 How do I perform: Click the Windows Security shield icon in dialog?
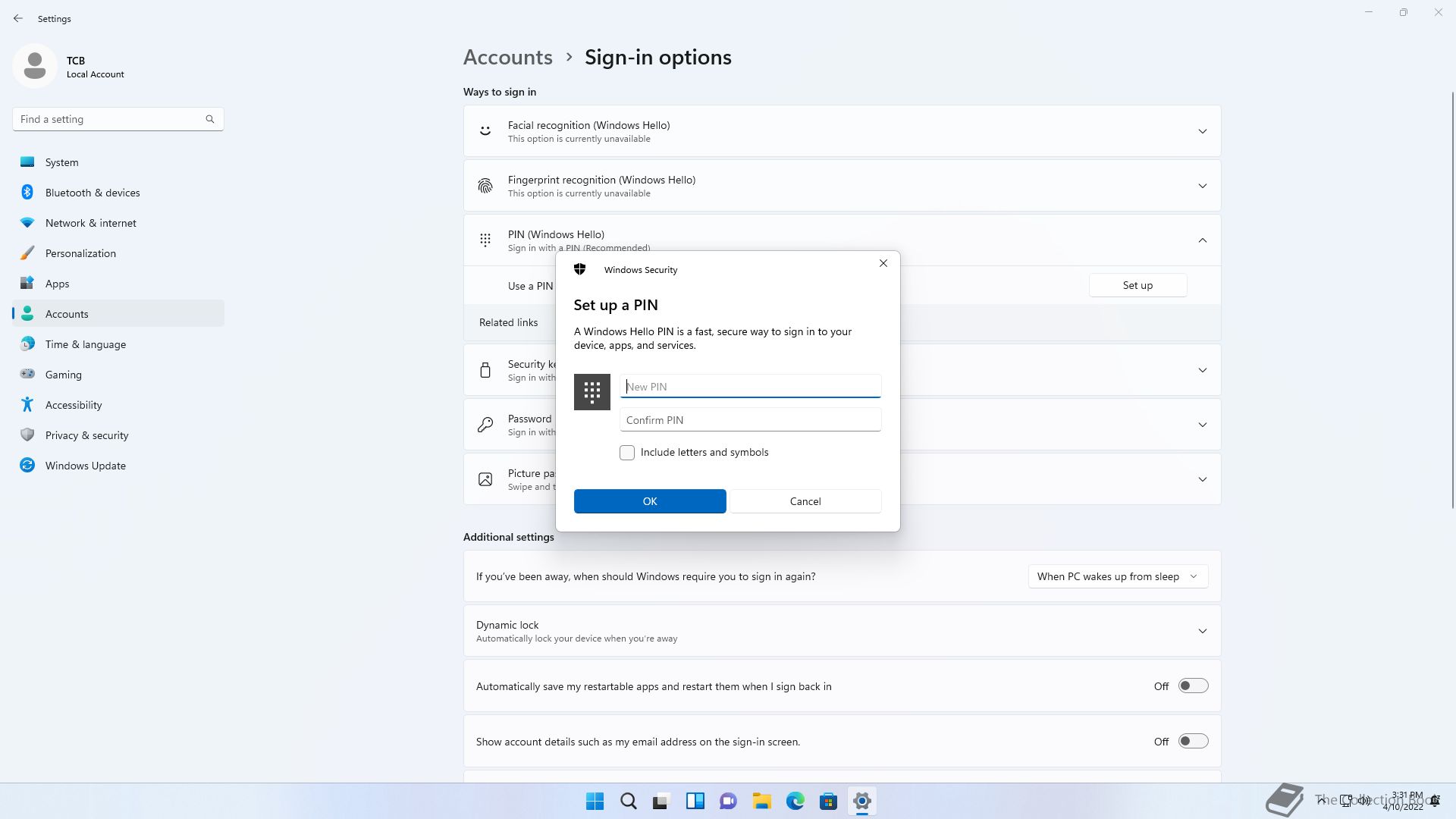[x=580, y=269]
